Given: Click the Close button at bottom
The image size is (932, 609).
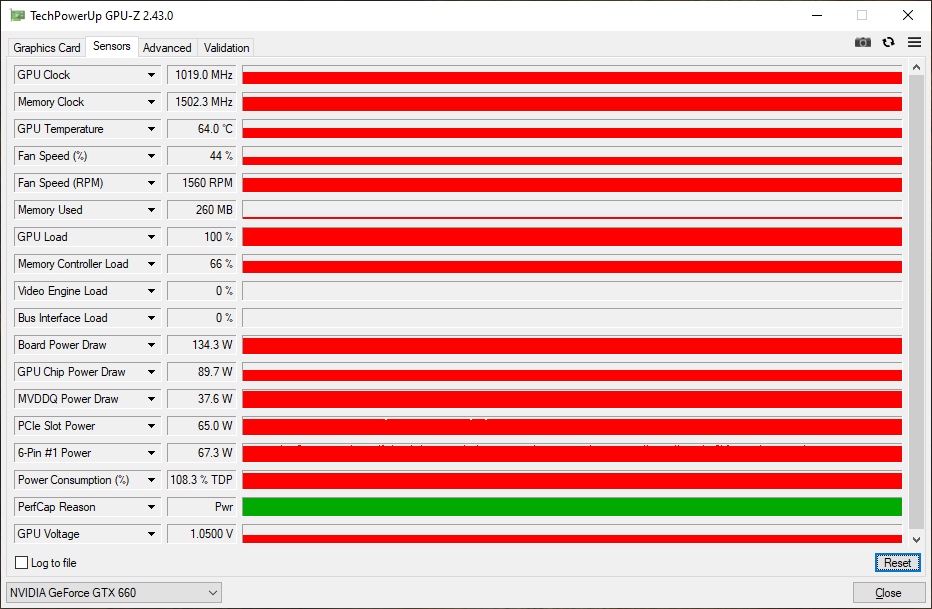Looking at the screenshot, I should tap(888, 593).
